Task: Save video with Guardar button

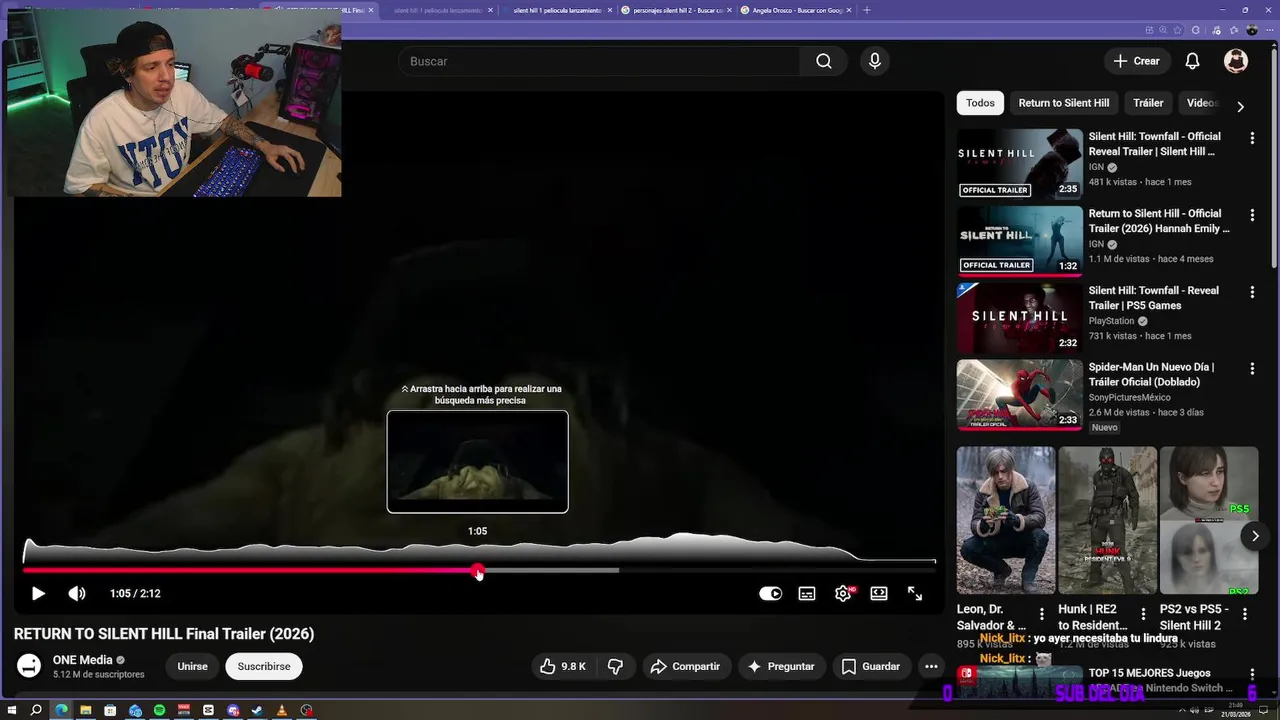Action: click(871, 666)
